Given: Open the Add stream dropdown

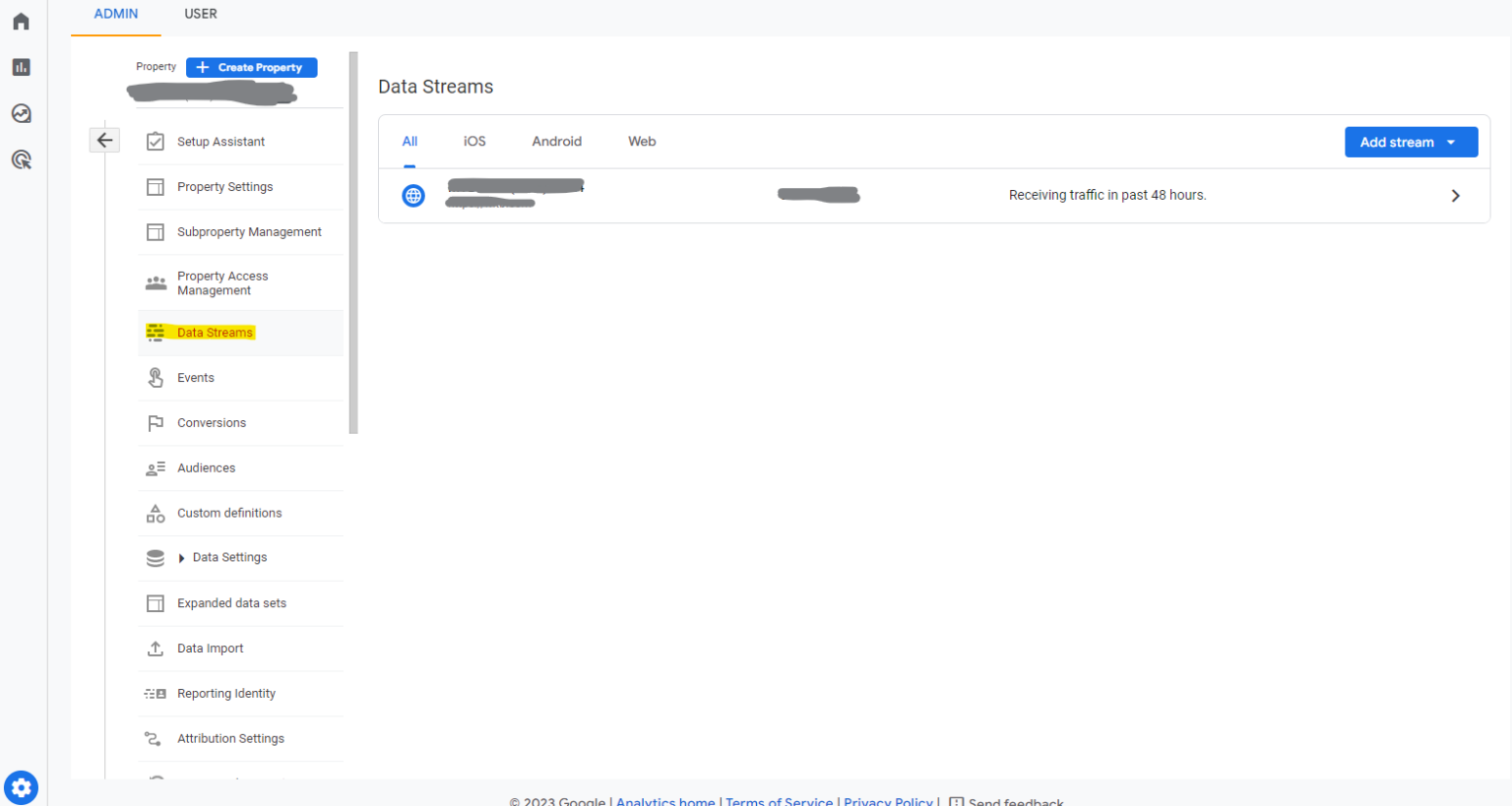Looking at the screenshot, I should tap(1411, 141).
